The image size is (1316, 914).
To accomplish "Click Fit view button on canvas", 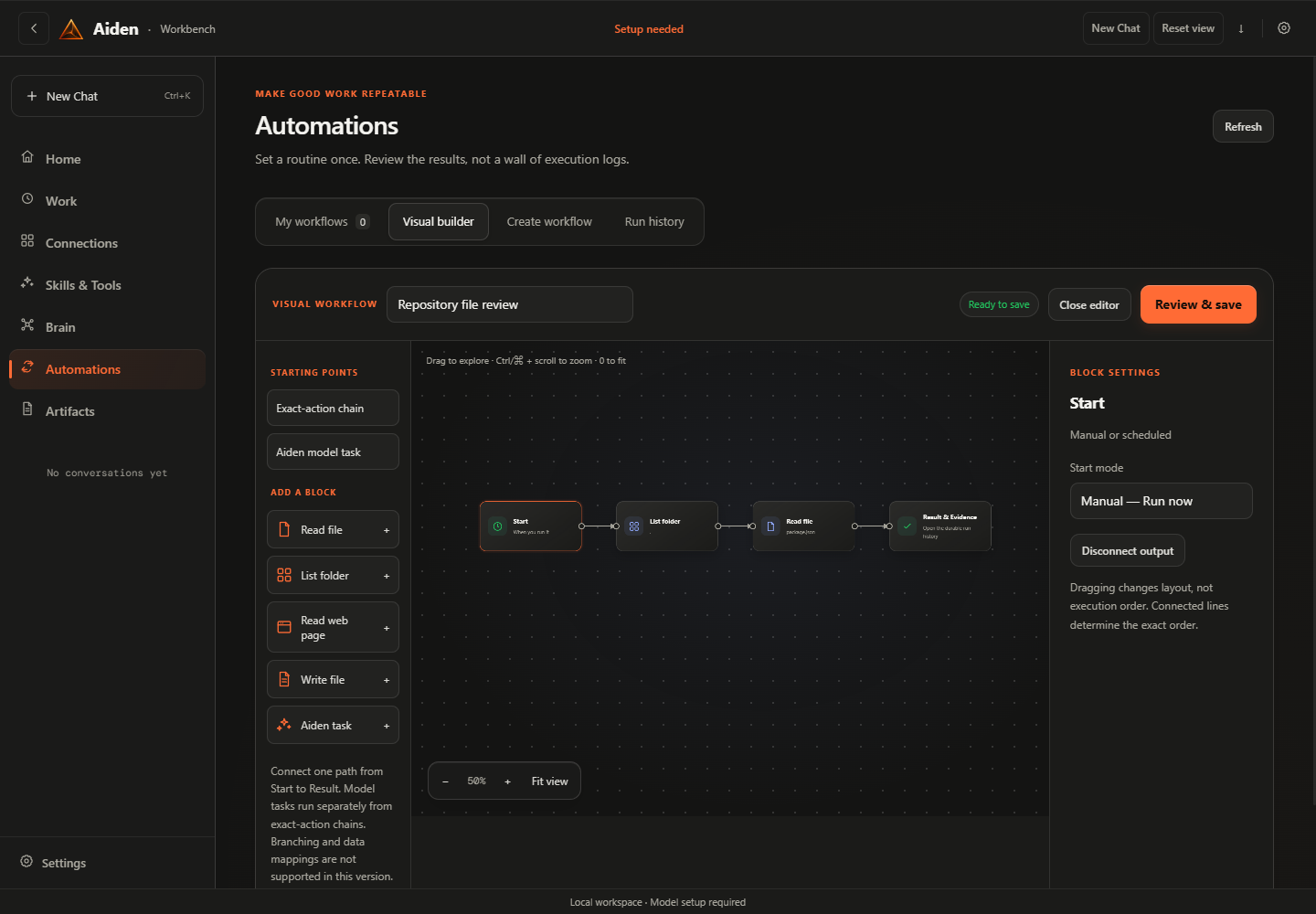I will (549, 781).
